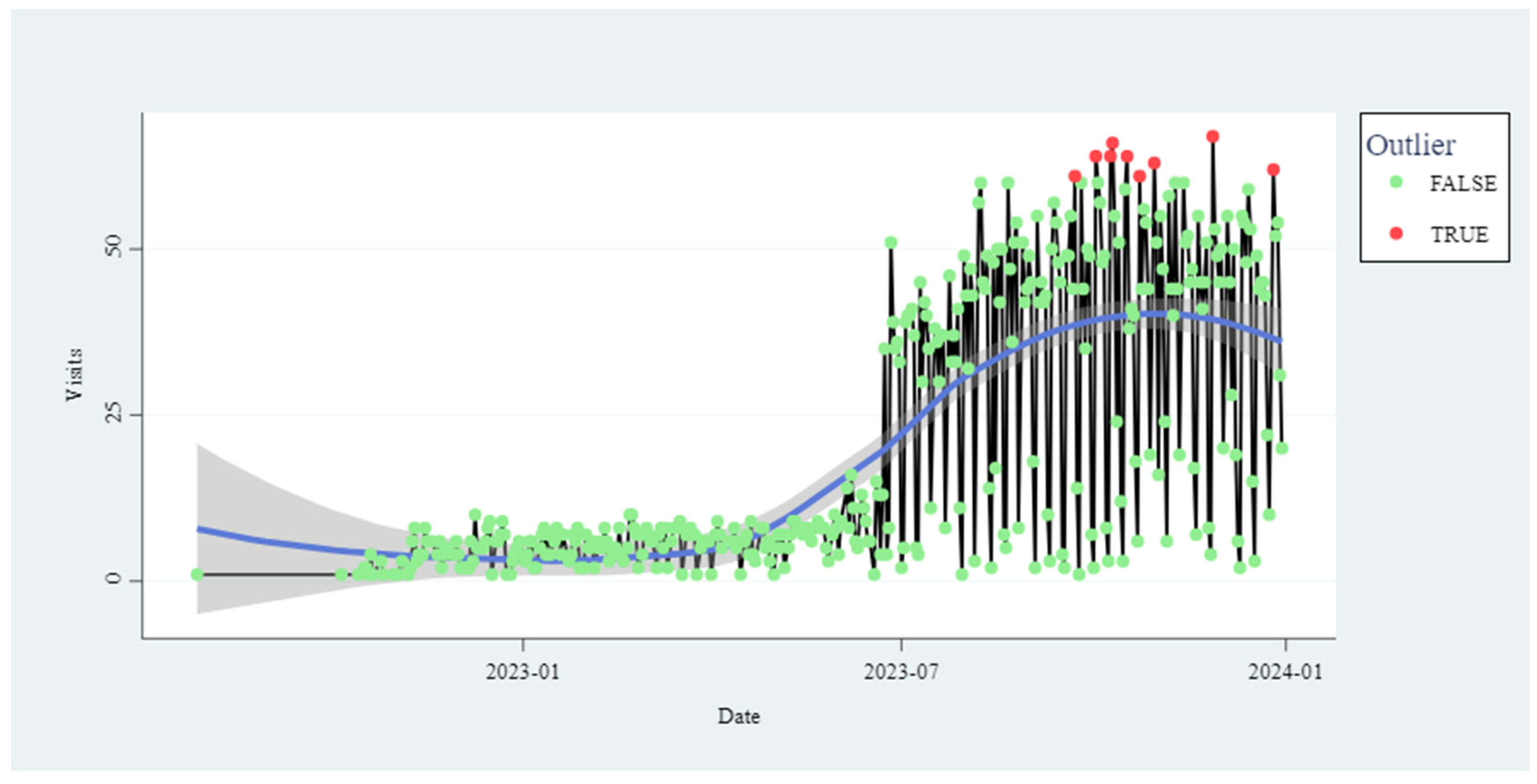Select the leftmost red outlier point
Screen dimensions: 1537x784
point(1075,177)
